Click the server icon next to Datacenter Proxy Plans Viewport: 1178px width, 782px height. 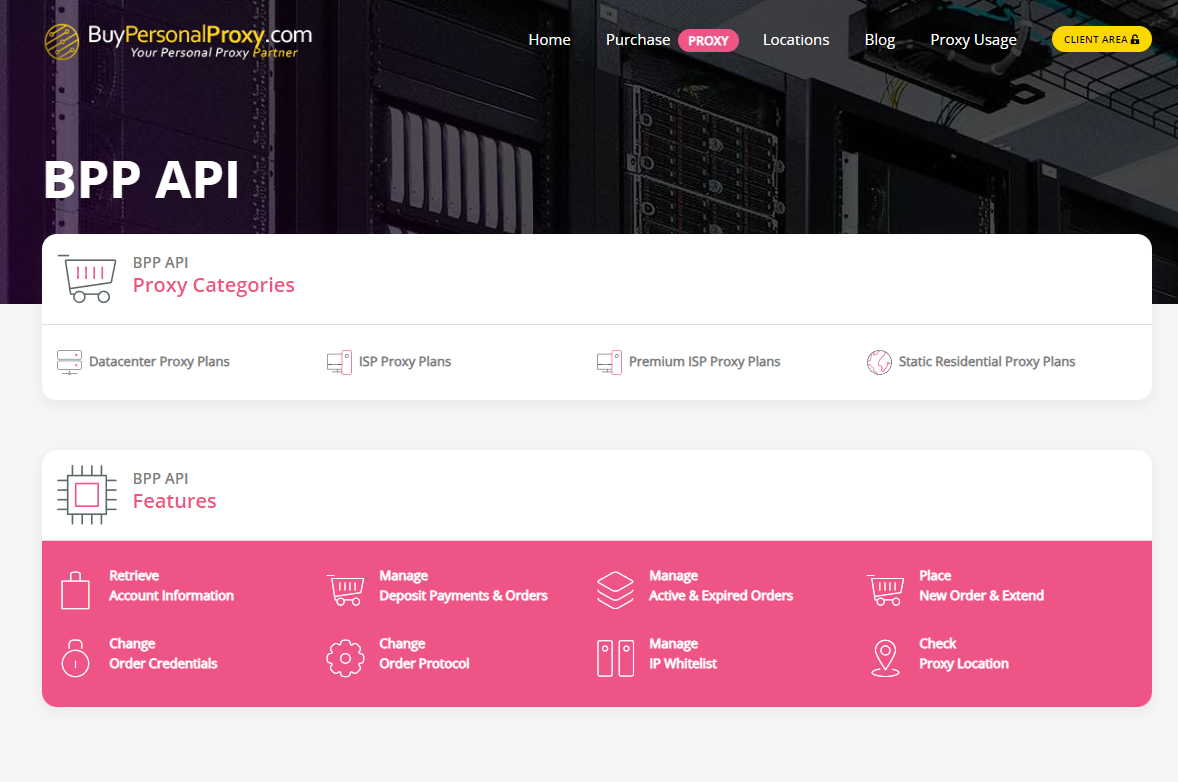point(69,362)
